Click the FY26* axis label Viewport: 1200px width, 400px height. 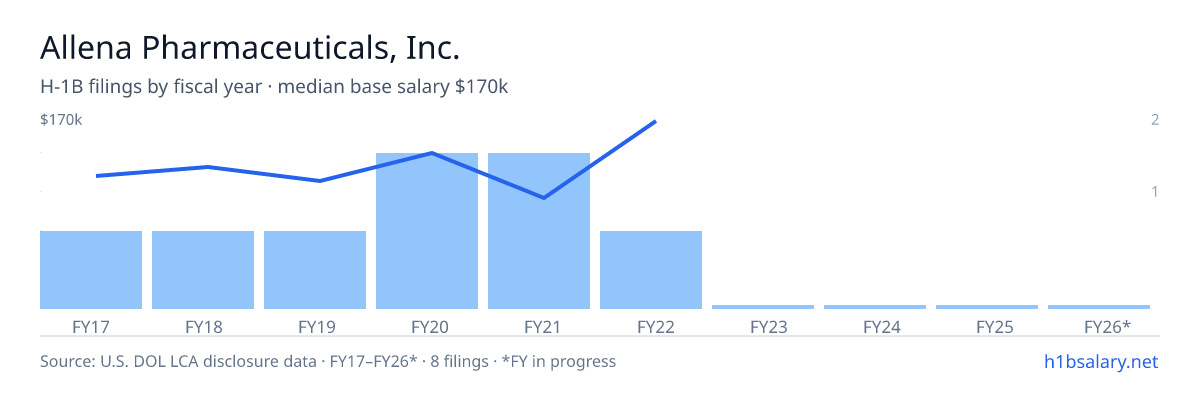click(x=1107, y=326)
